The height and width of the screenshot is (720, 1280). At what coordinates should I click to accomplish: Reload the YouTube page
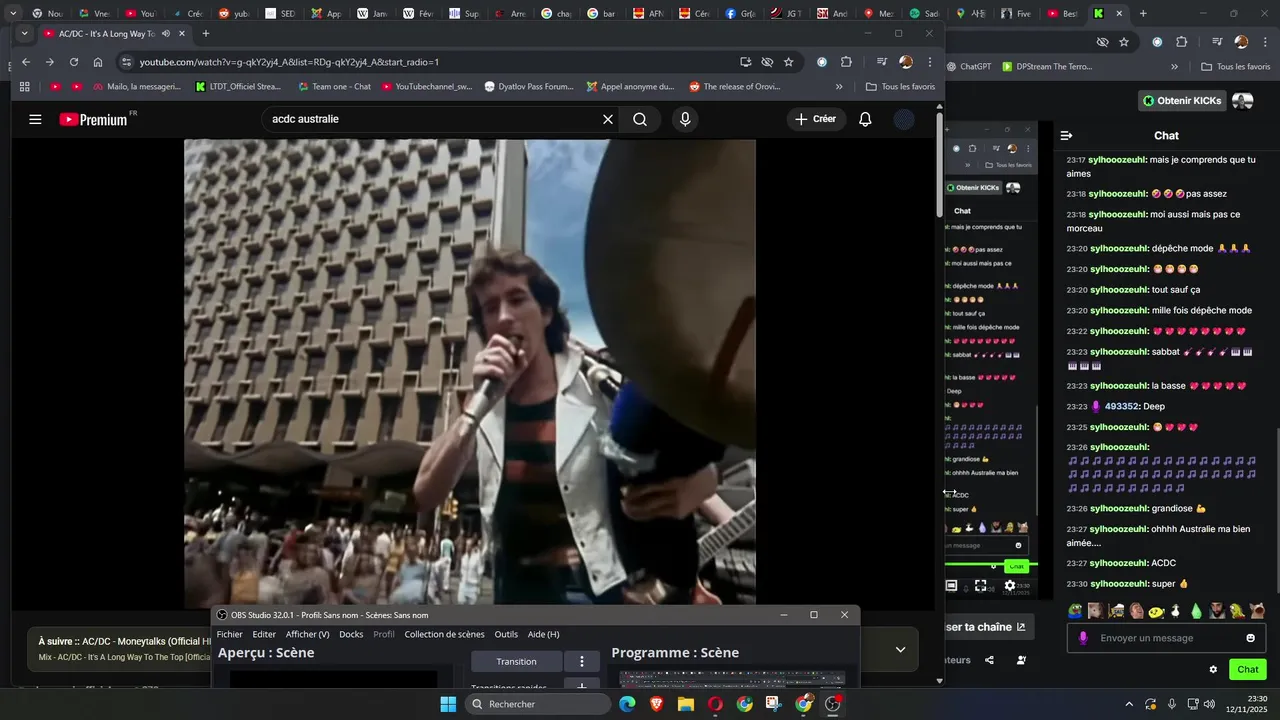tap(73, 62)
